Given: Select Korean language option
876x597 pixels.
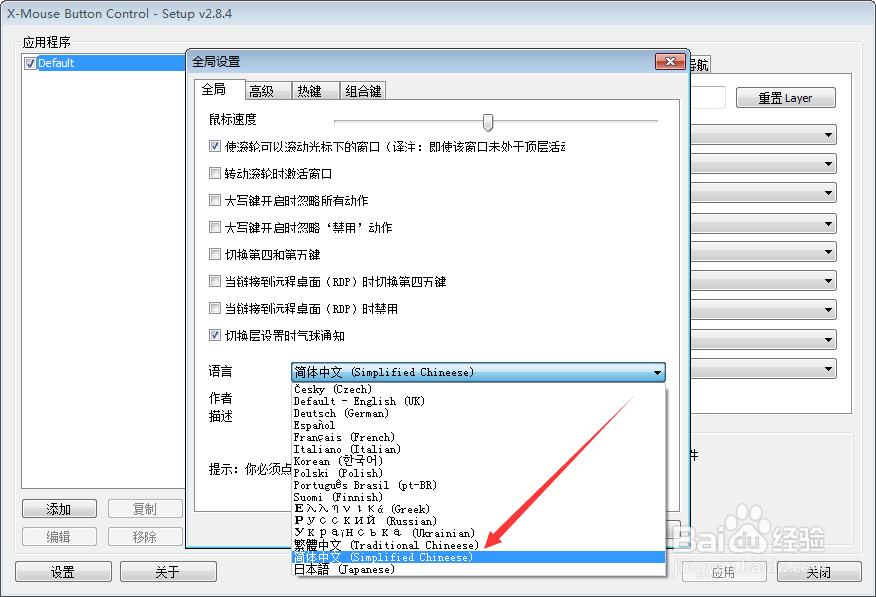Looking at the screenshot, I should tap(479, 461).
